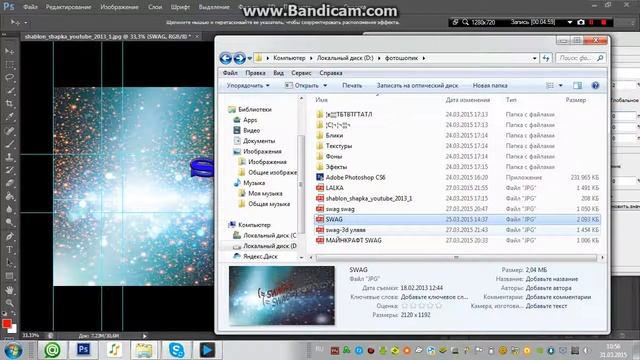Select the Pen tool
This screenshot has width=640, height=360.
coord(9,236)
